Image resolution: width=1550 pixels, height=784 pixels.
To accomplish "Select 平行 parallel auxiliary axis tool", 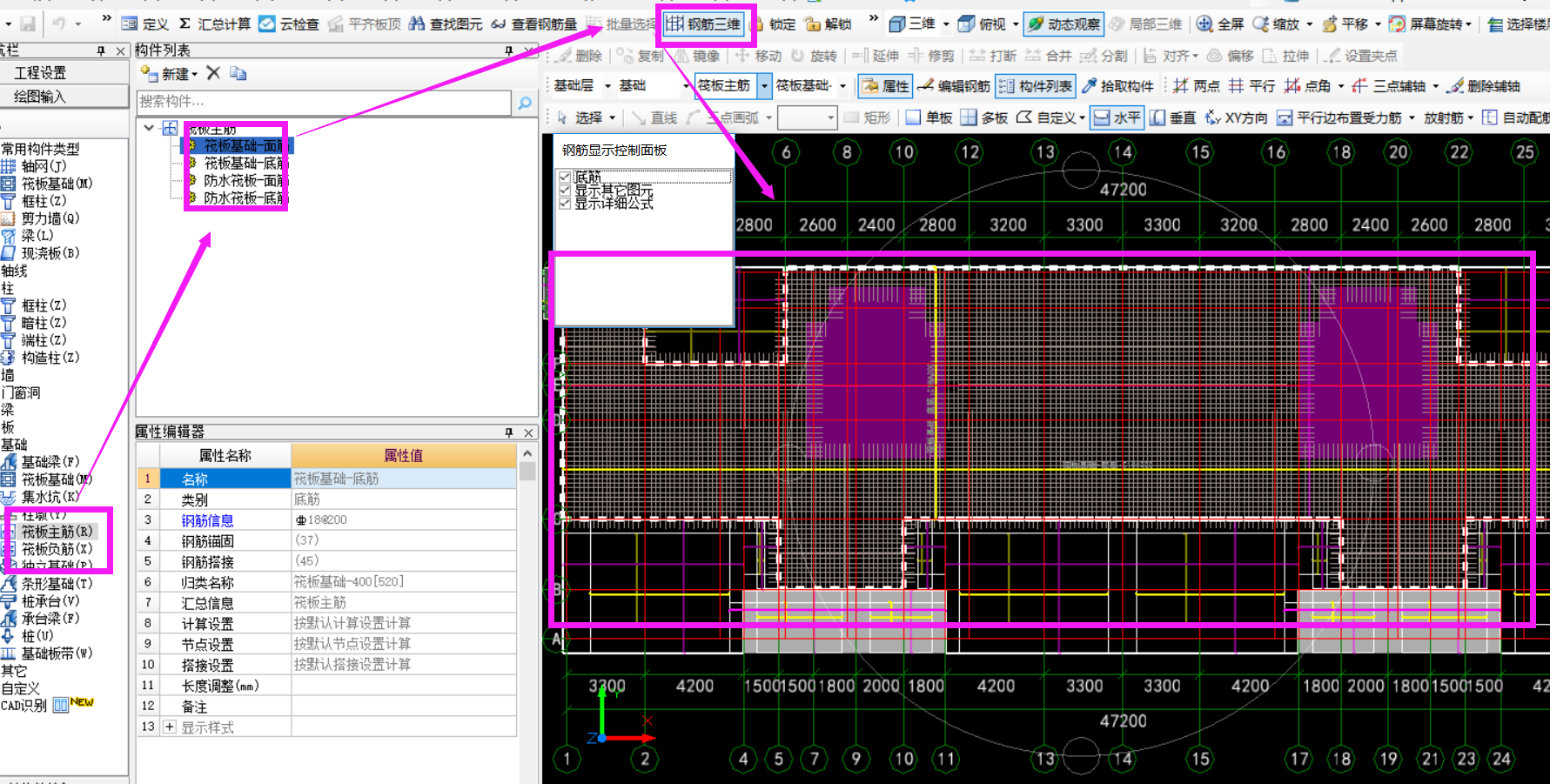I will [1252, 85].
